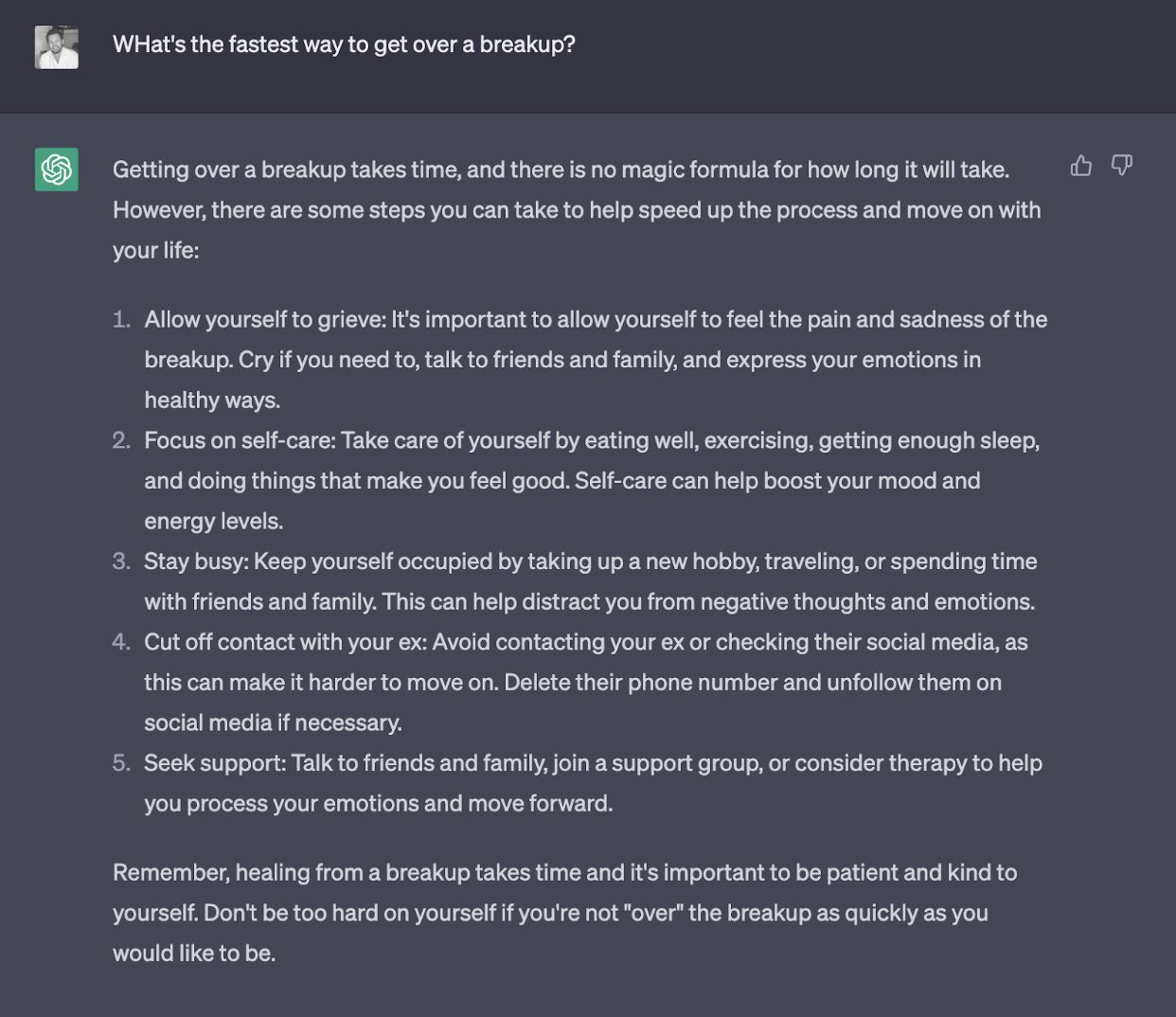The image size is (1176, 1017).
Task: Click the green ChatGPT logo avatar
Action: 57,169
